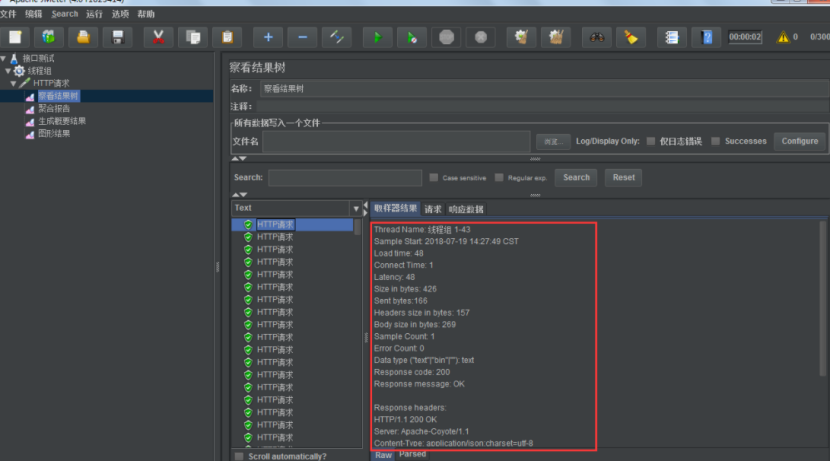Click the Configure button
Image resolution: width=831 pixels, height=462 pixels.
click(799, 142)
